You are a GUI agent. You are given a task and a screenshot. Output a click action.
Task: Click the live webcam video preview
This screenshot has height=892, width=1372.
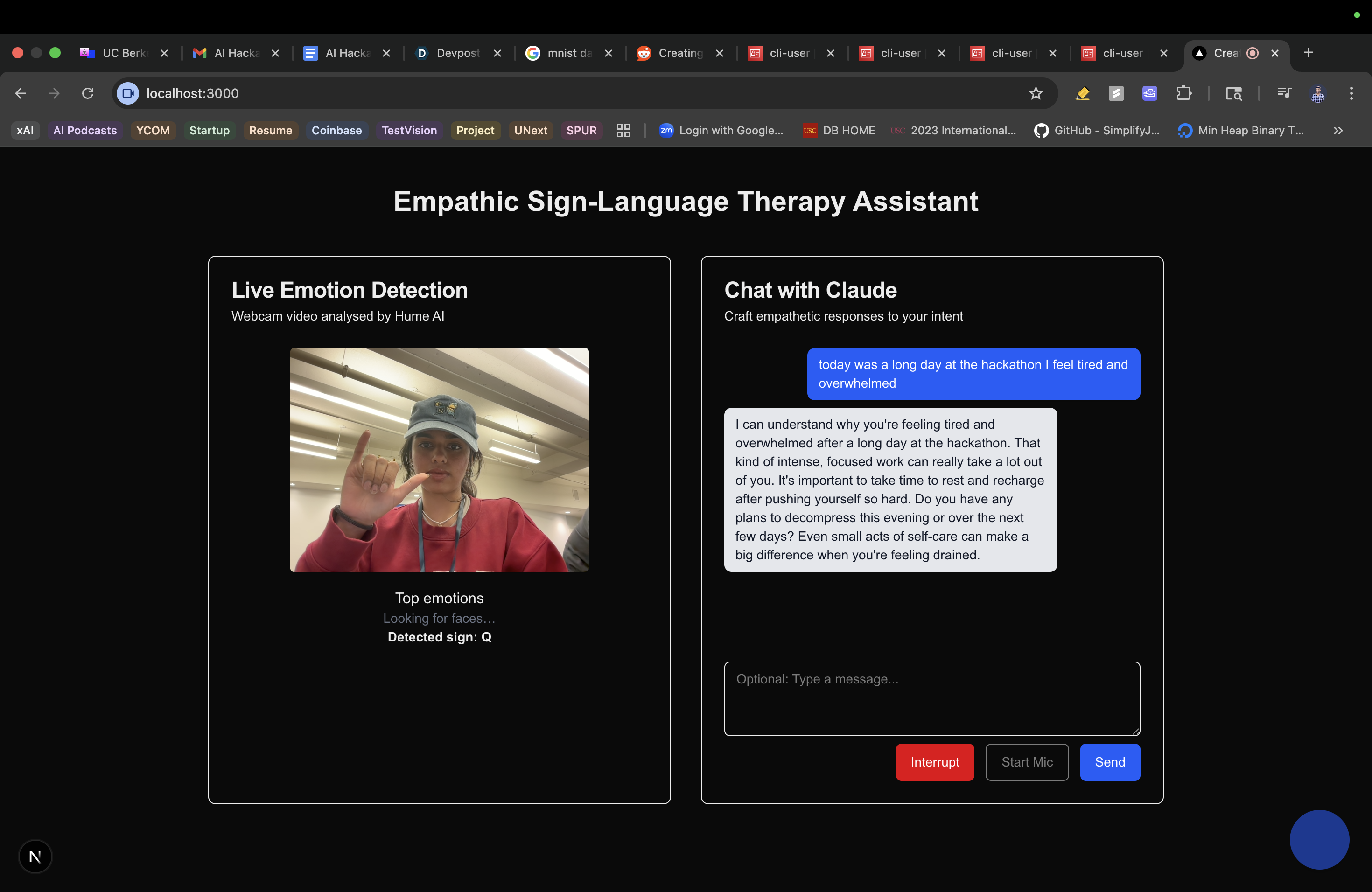(x=439, y=460)
